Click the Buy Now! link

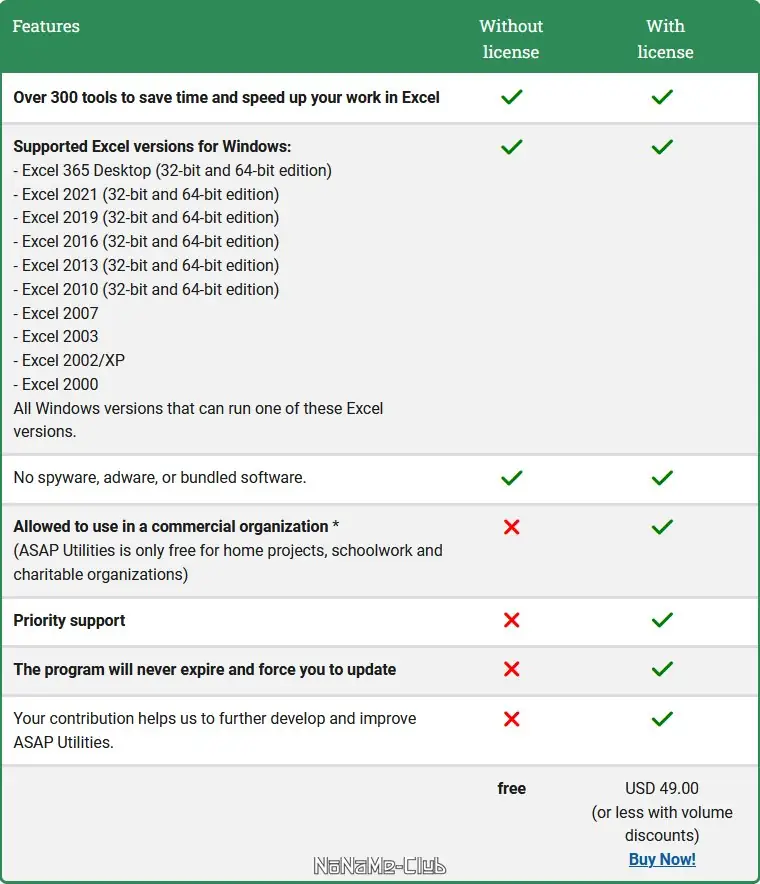point(662,859)
